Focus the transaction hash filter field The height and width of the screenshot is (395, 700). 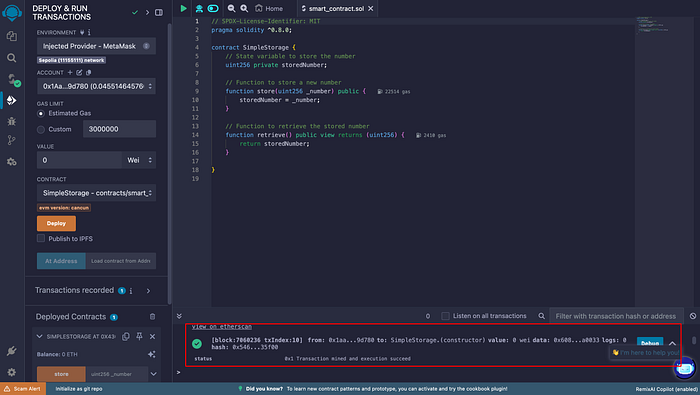click(x=616, y=316)
